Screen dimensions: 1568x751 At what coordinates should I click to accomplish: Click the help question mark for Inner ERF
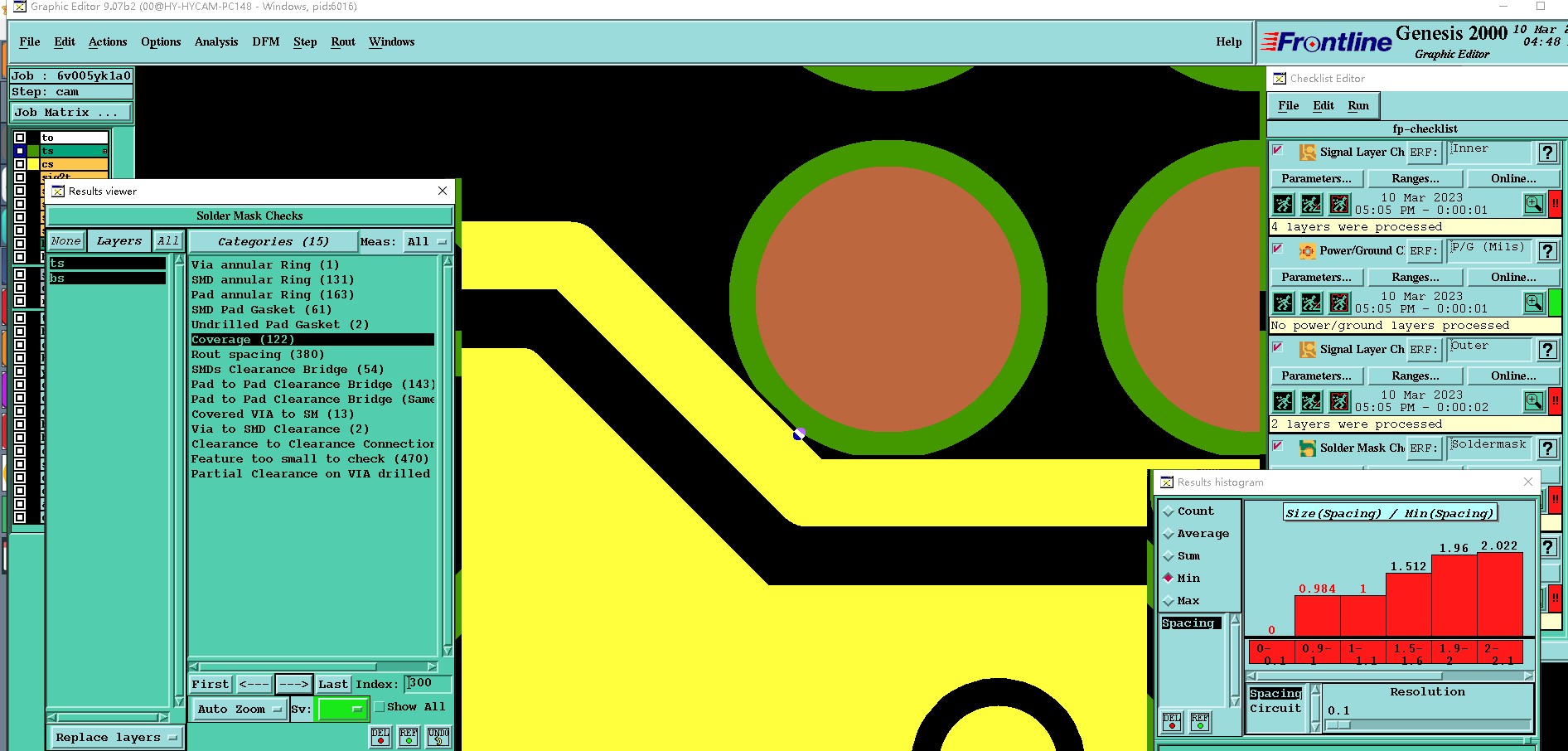coord(1547,153)
